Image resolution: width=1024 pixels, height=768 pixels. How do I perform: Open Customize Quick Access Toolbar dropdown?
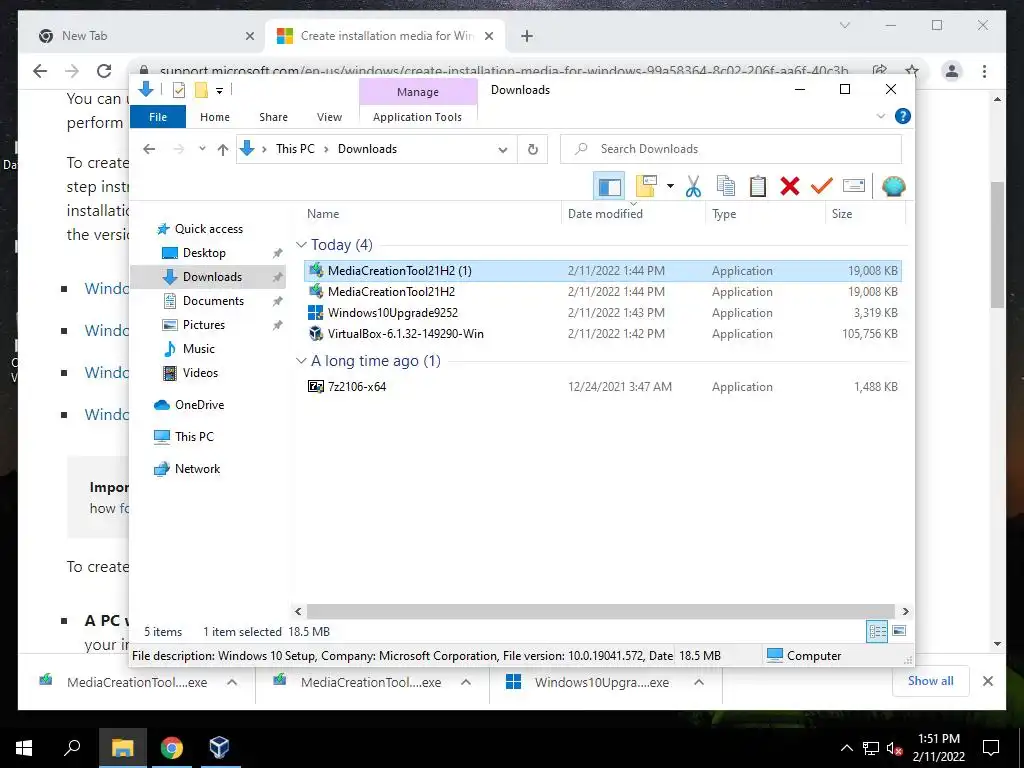pos(219,91)
